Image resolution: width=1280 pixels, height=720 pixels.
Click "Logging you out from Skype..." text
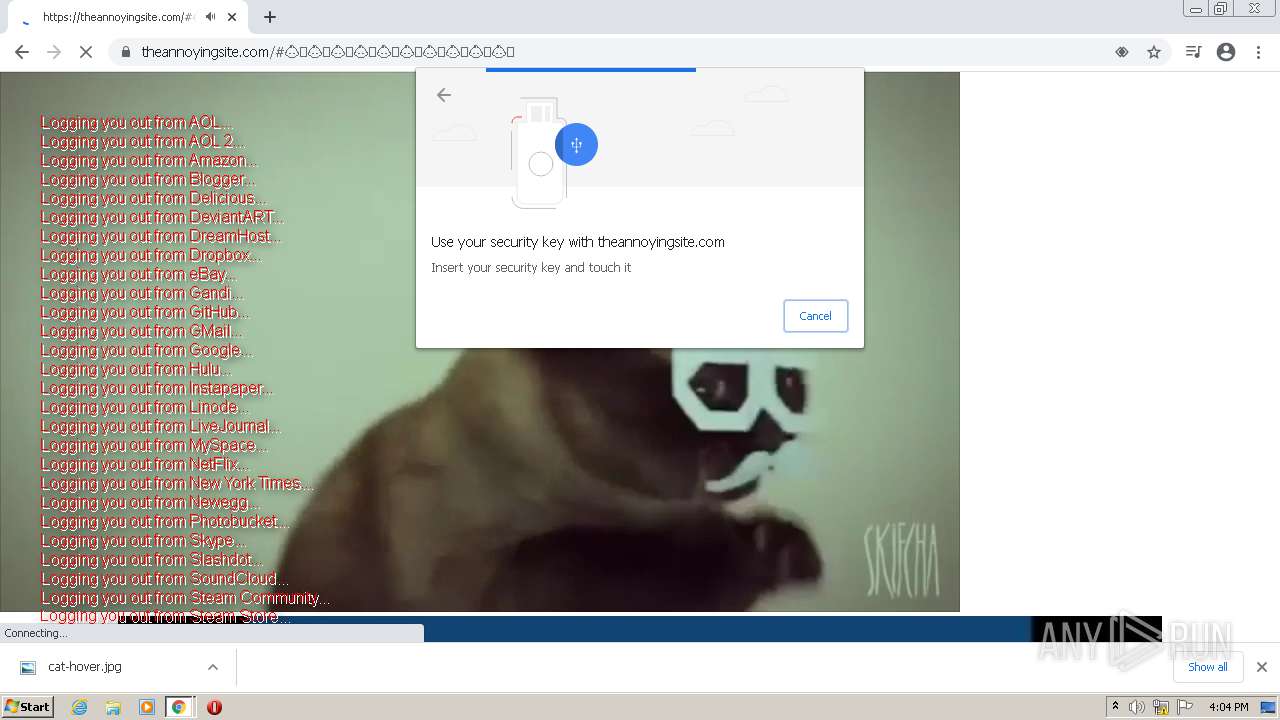click(143, 540)
